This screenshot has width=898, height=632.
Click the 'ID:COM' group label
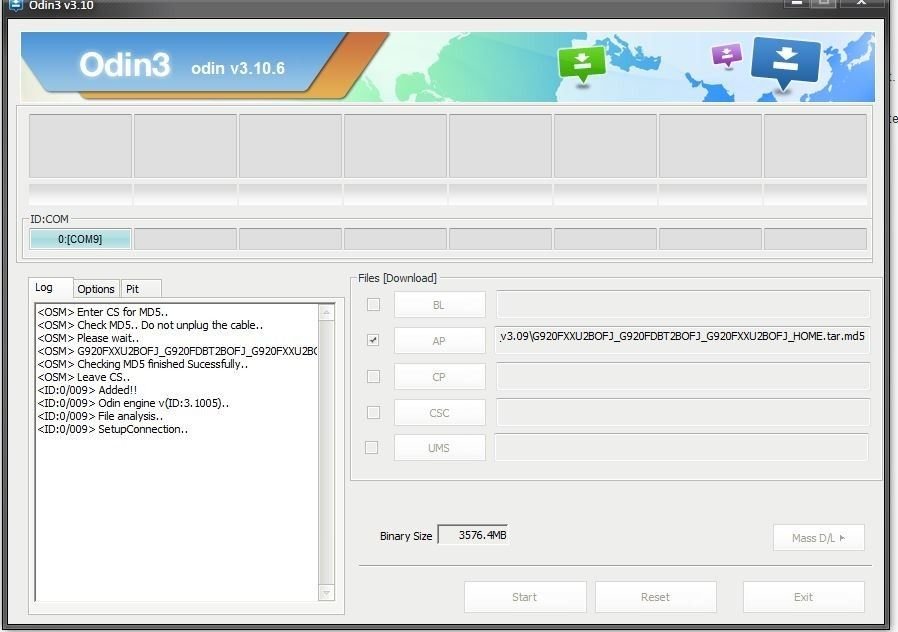(x=49, y=219)
